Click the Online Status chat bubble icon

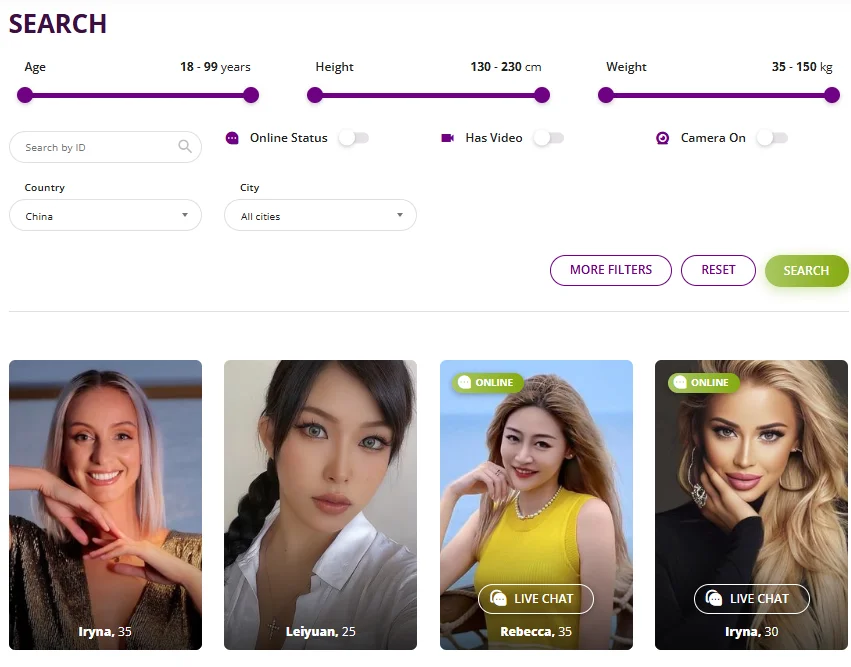point(232,138)
